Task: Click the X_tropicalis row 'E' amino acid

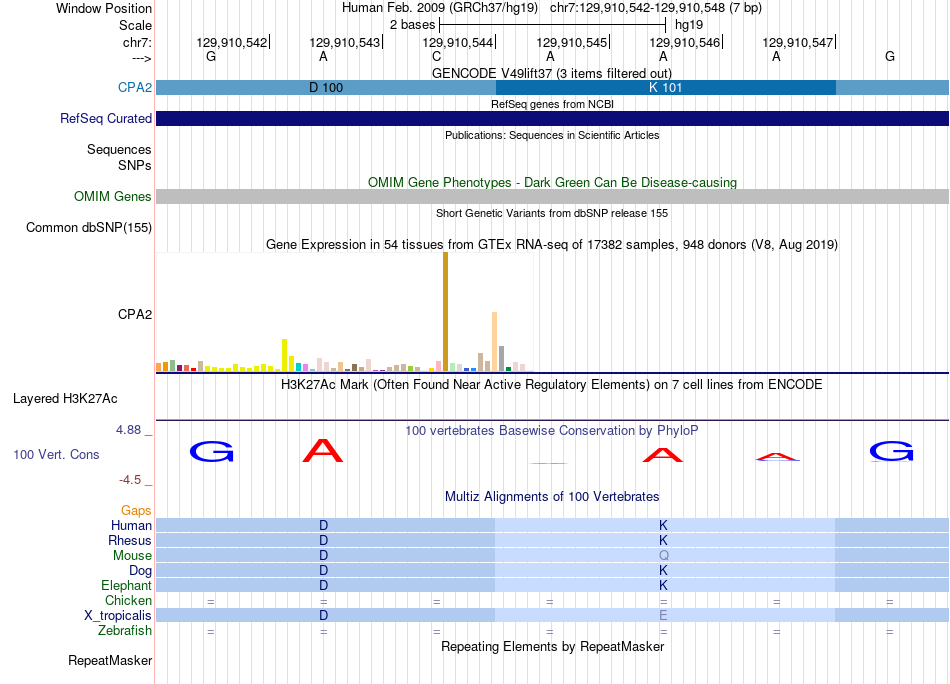Action: (x=663, y=616)
